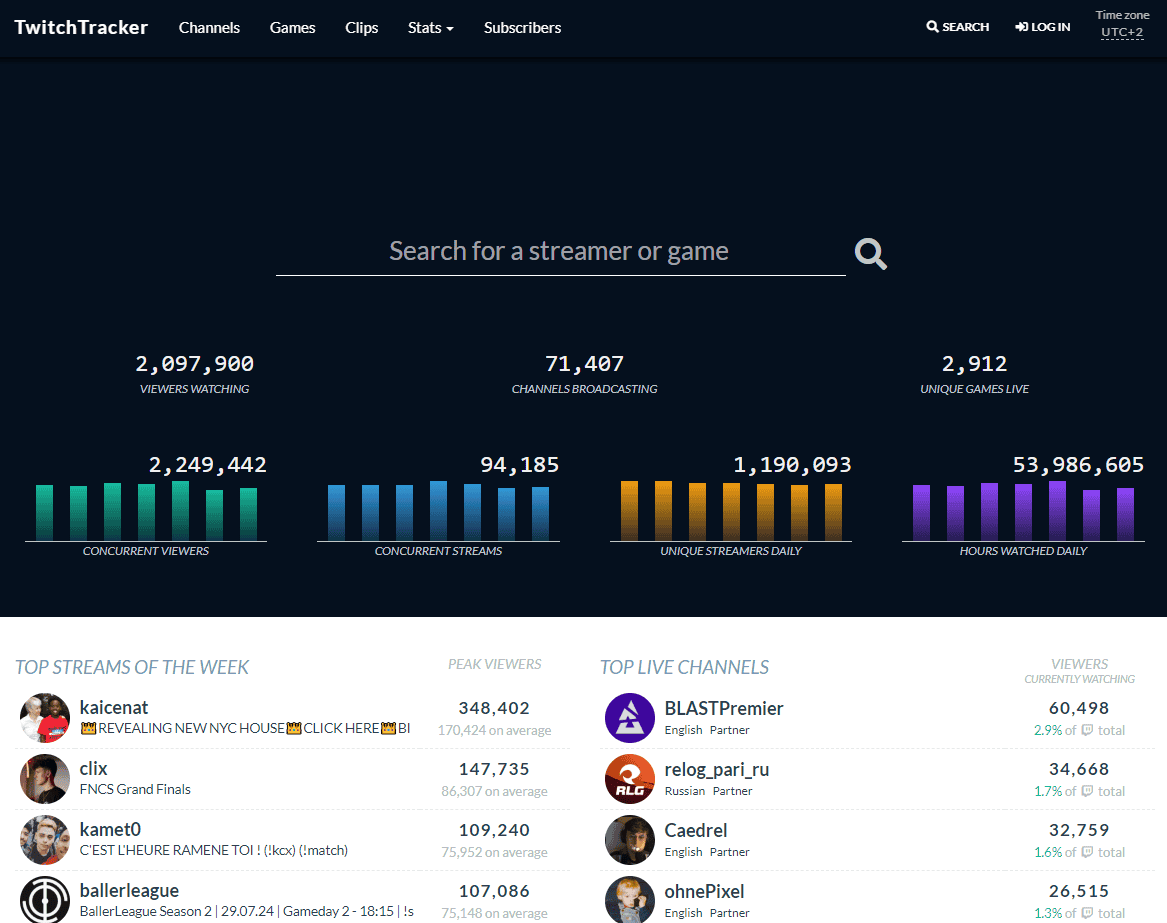The width and height of the screenshot is (1167, 923).
Task: Click the LOG IN button
Action: [x=1042, y=27]
